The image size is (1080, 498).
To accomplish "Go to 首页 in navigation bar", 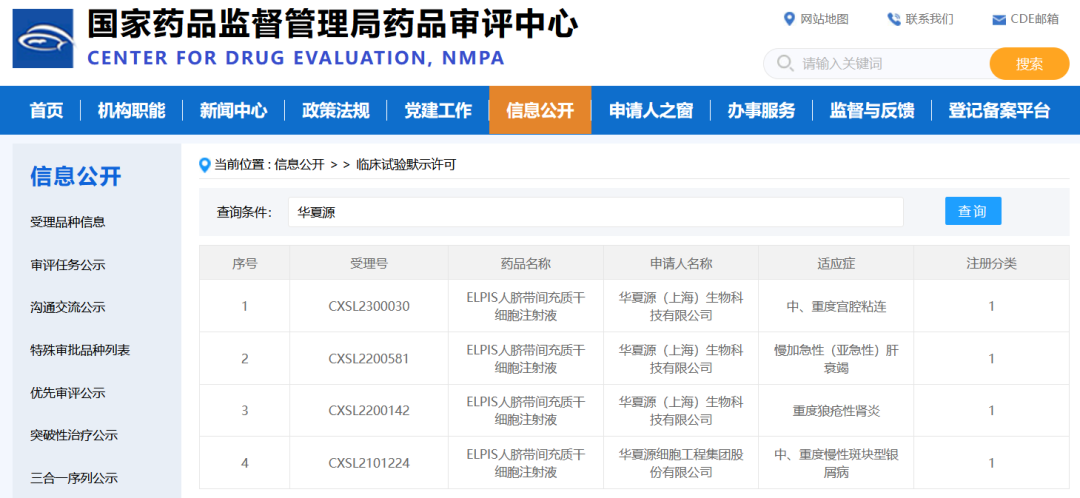I will click(47, 110).
